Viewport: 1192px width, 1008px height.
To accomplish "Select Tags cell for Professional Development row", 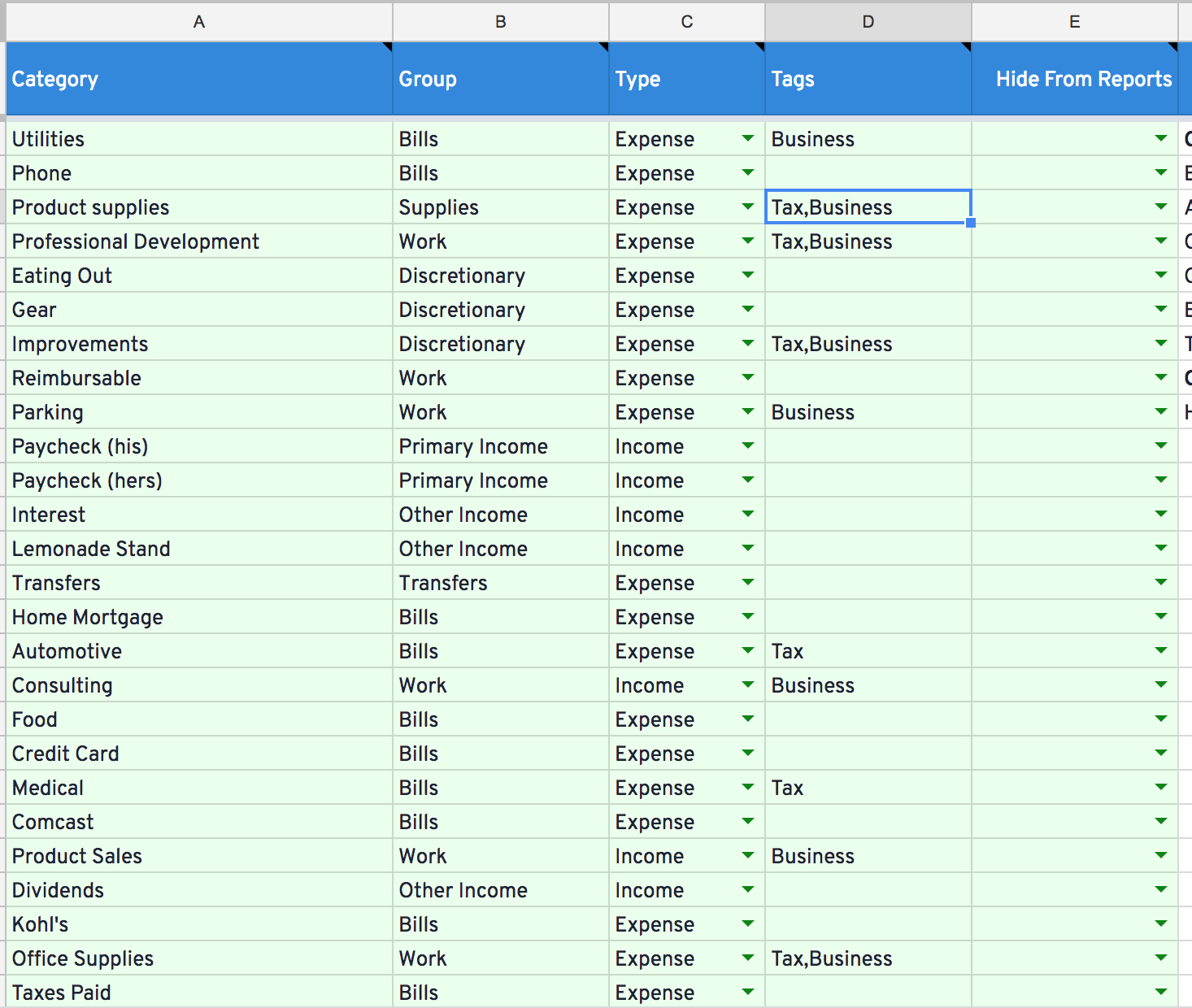I will [x=868, y=241].
